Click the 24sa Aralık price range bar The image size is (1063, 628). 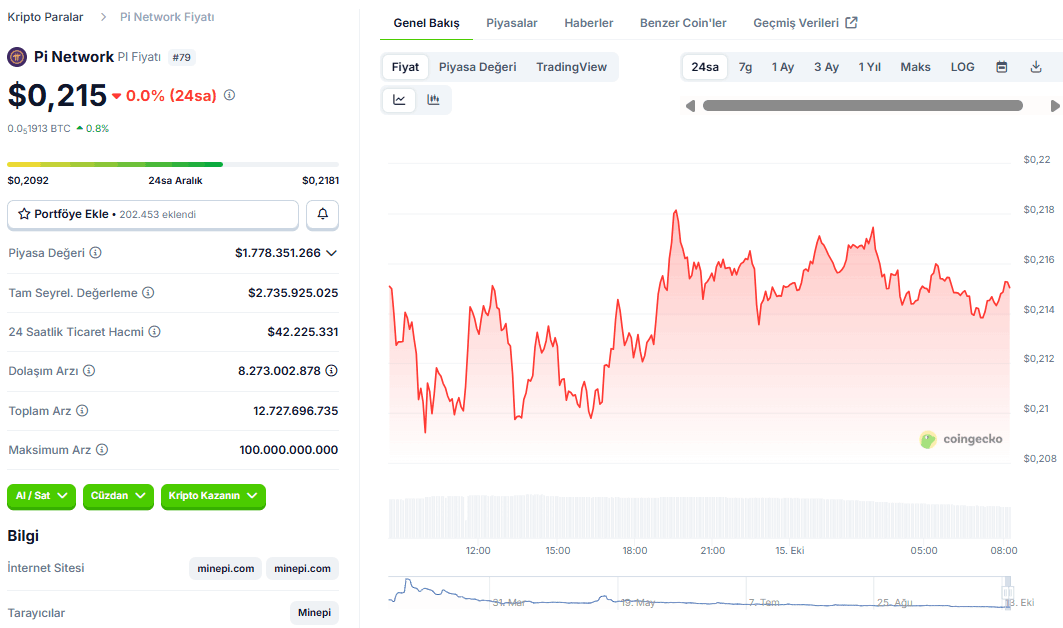click(x=173, y=164)
